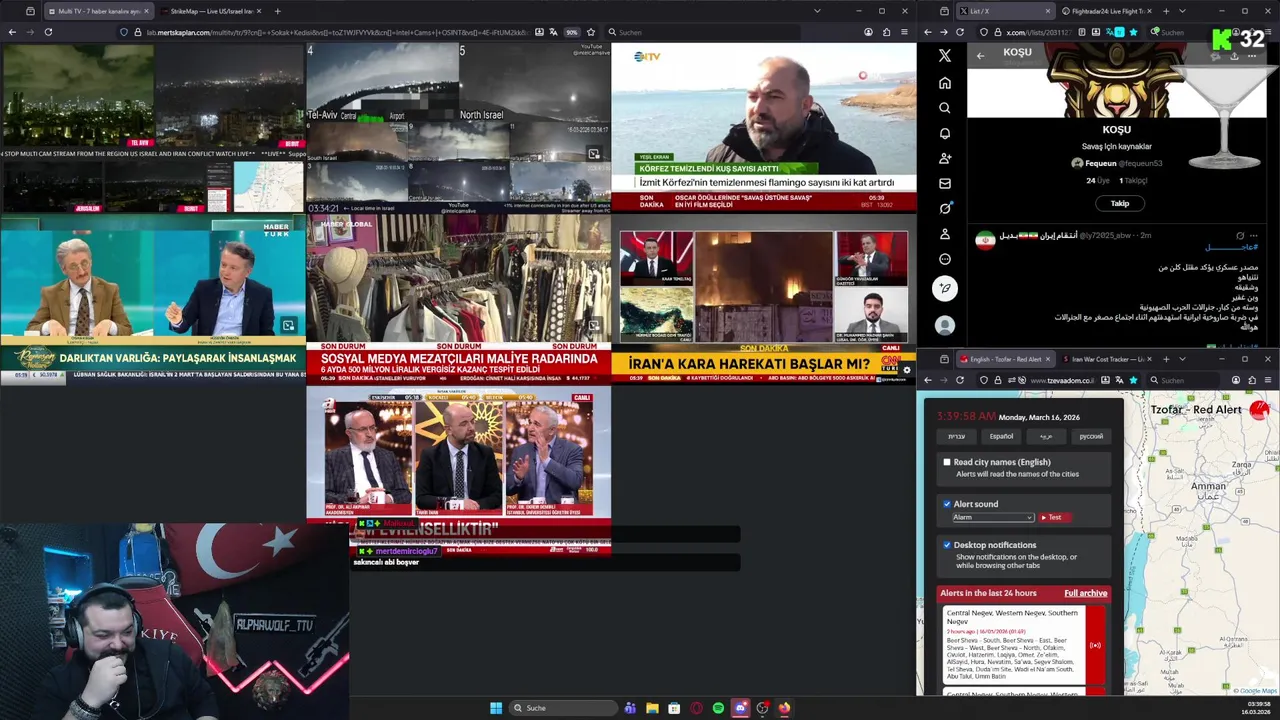Open File Explorer from the taskbar
The width and height of the screenshot is (1280, 720).
[652, 708]
